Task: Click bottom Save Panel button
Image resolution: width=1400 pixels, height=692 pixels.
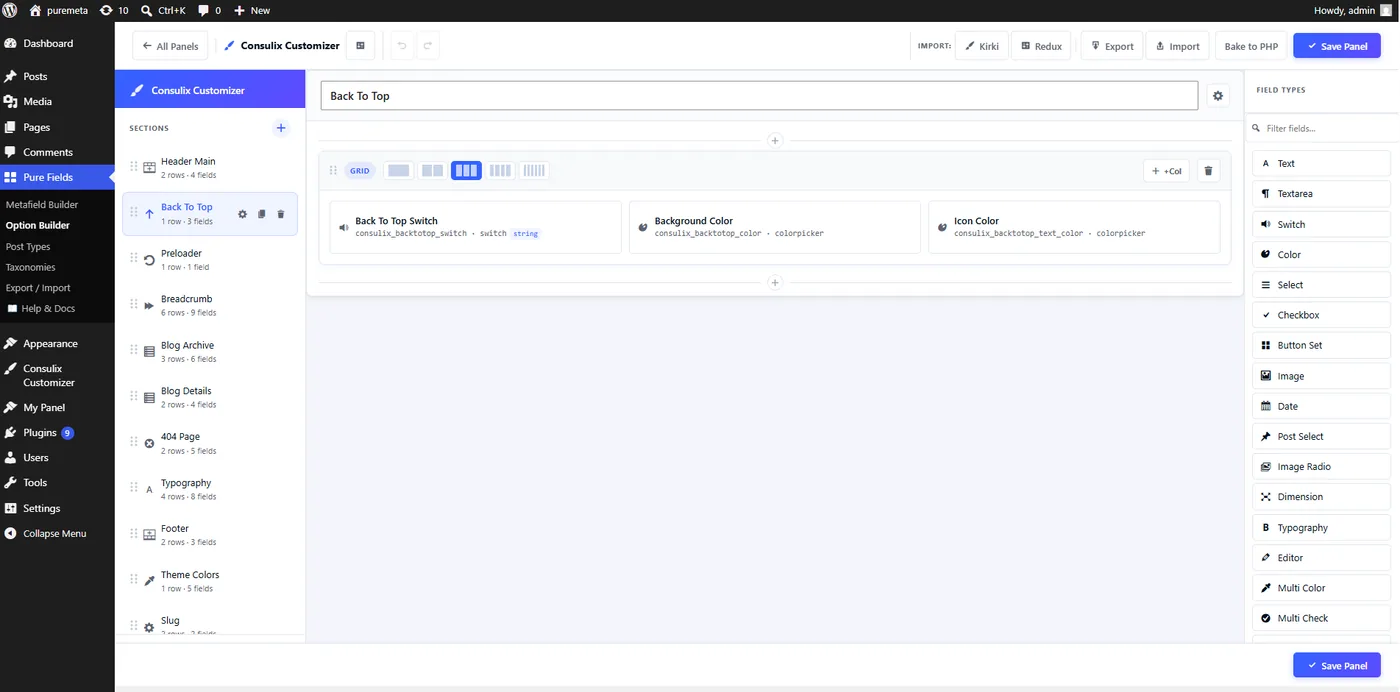Action: click(x=1337, y=666)
